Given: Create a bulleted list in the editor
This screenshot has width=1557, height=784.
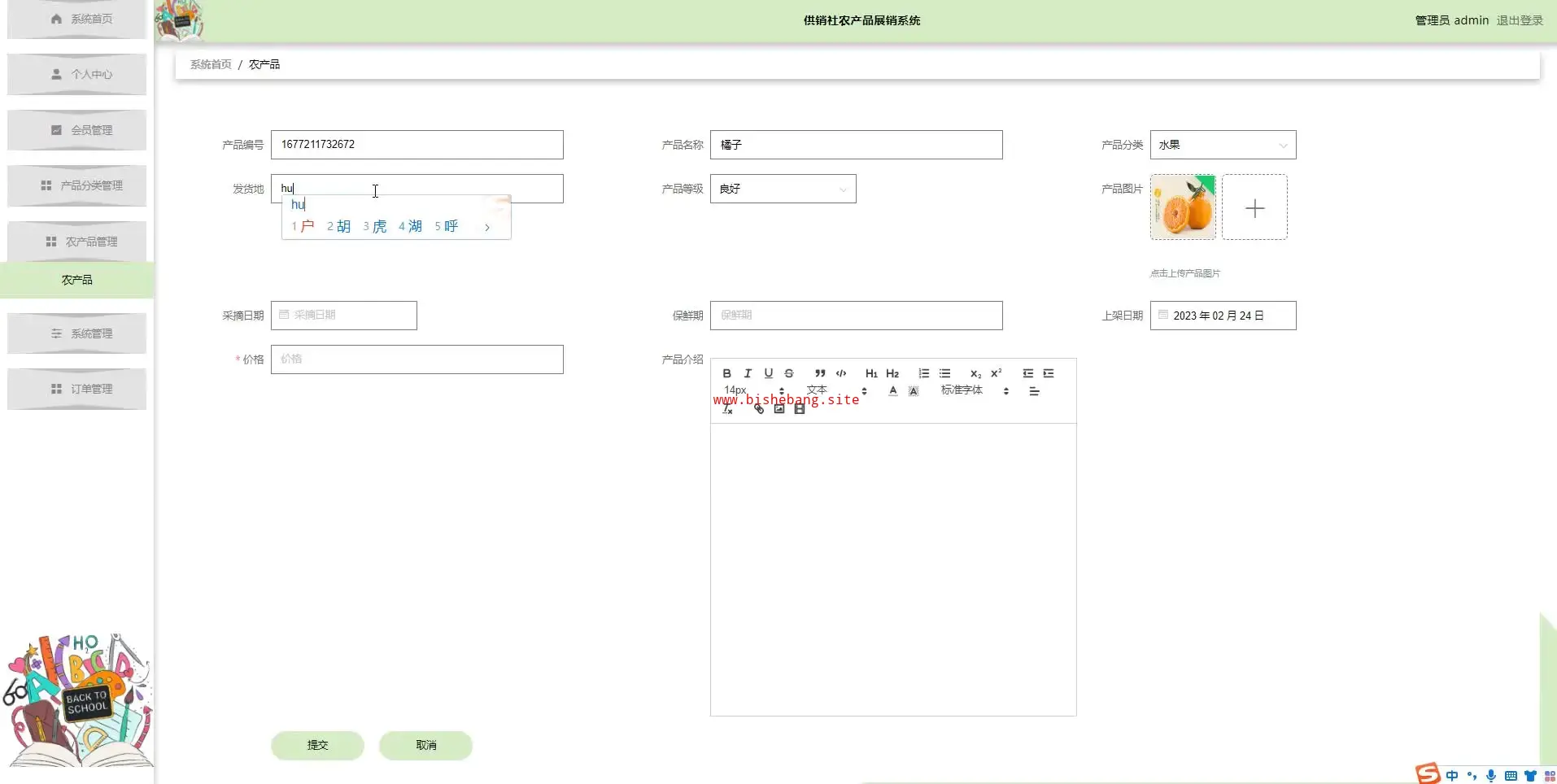Looking at the screenshot, I should [x=944, y=373].
